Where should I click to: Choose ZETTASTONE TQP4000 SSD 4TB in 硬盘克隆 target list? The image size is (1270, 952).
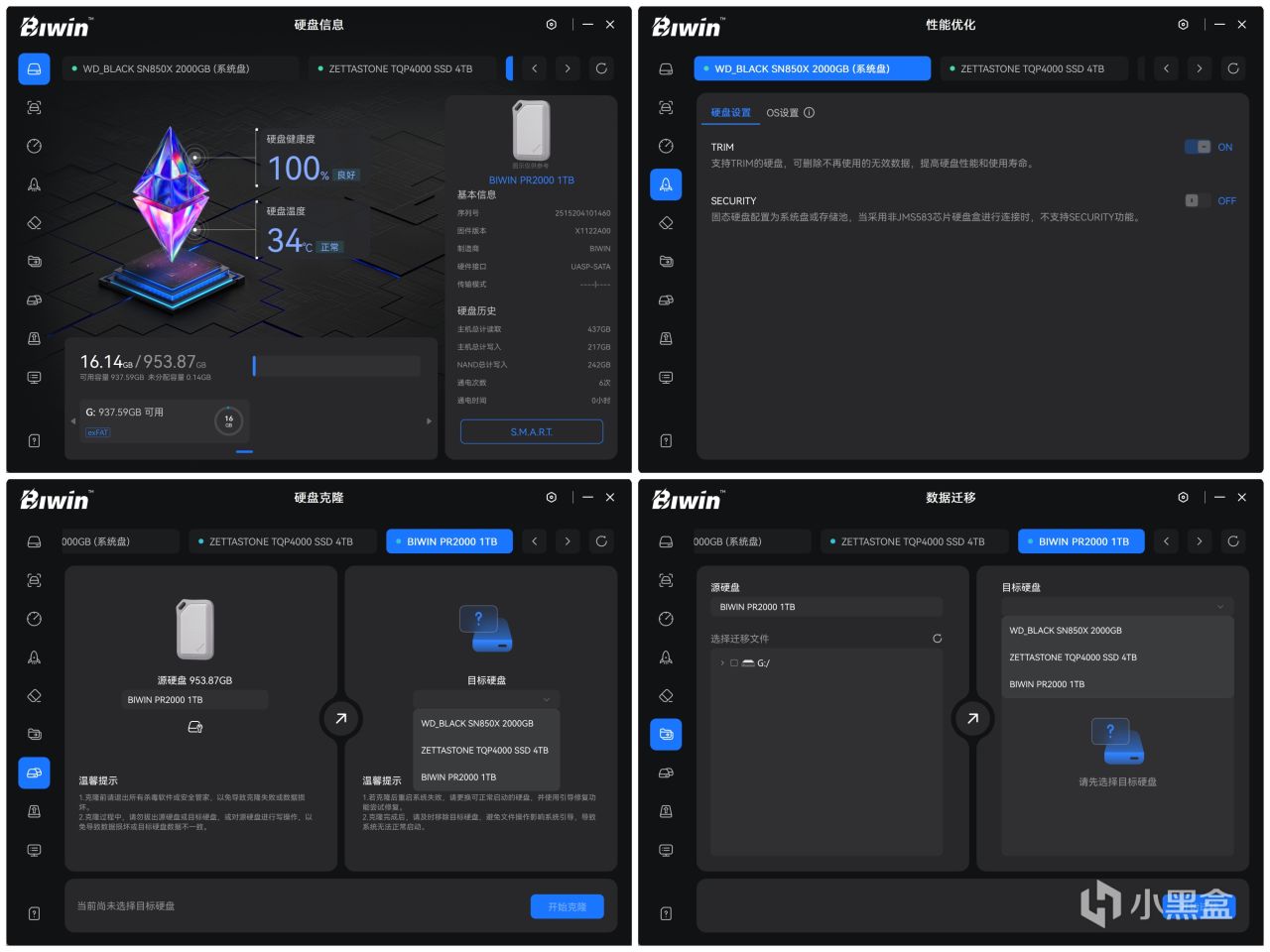click(x=486, y=751)
